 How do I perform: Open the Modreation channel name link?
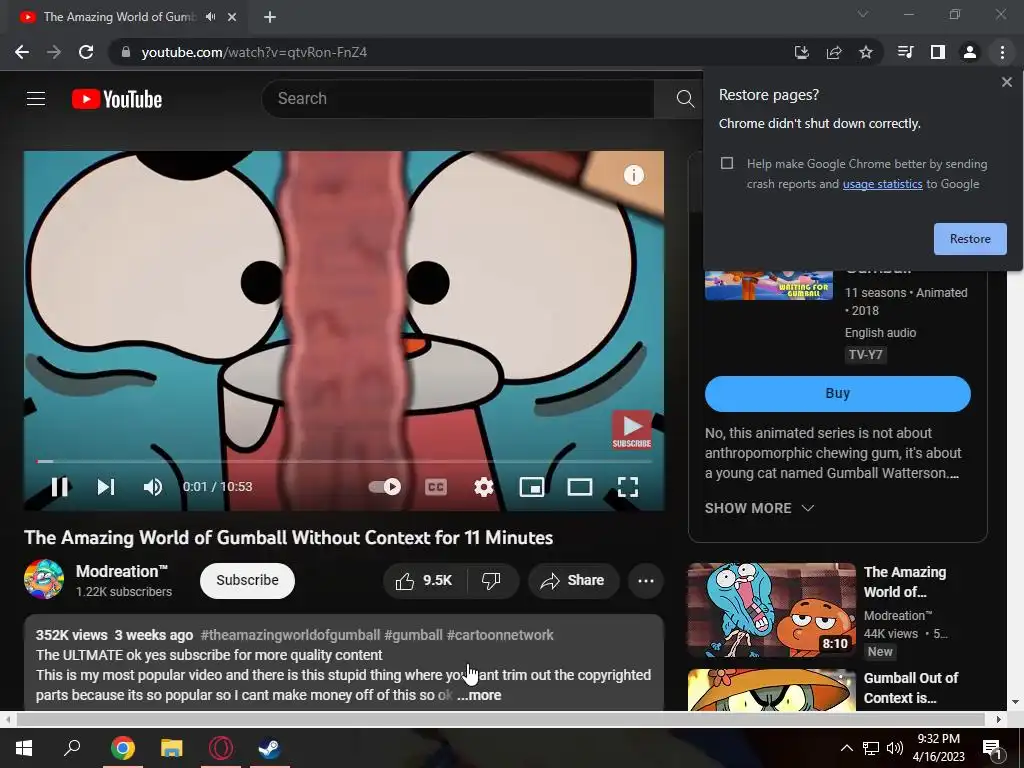(x=121, y=571)
